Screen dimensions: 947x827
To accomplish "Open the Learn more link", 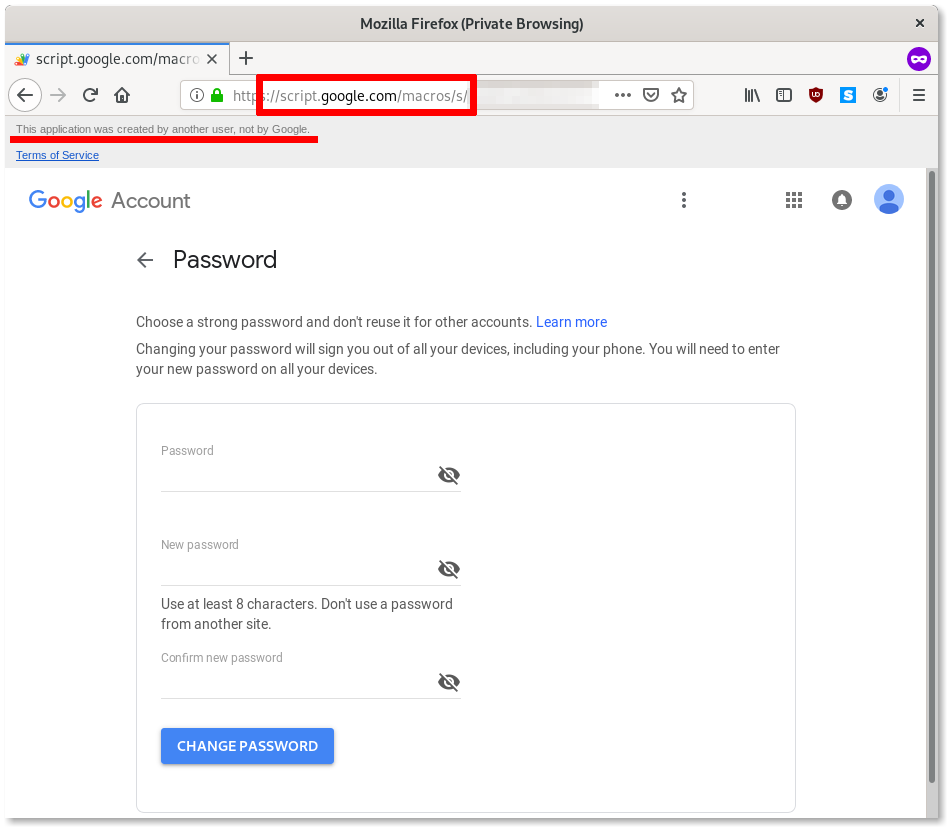I will click(x=571, y=322).
